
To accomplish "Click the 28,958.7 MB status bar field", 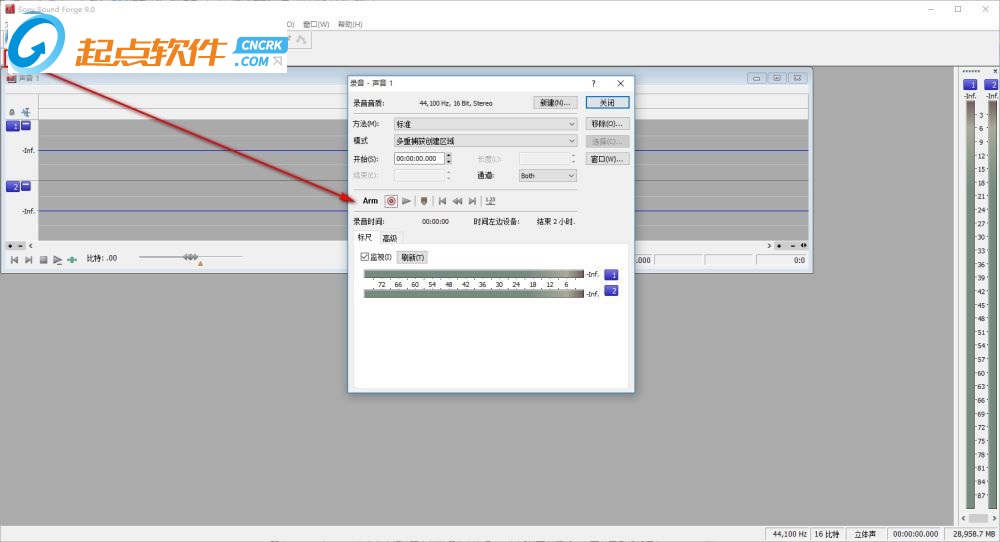I will [973, 534].
